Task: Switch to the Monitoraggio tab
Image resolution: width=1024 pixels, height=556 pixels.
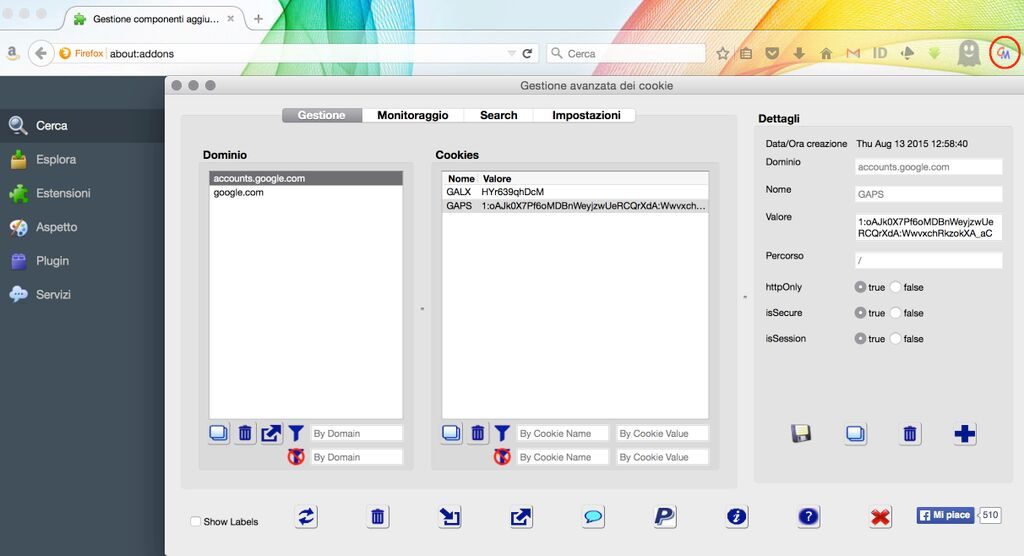Action: [x=412, y=115]
